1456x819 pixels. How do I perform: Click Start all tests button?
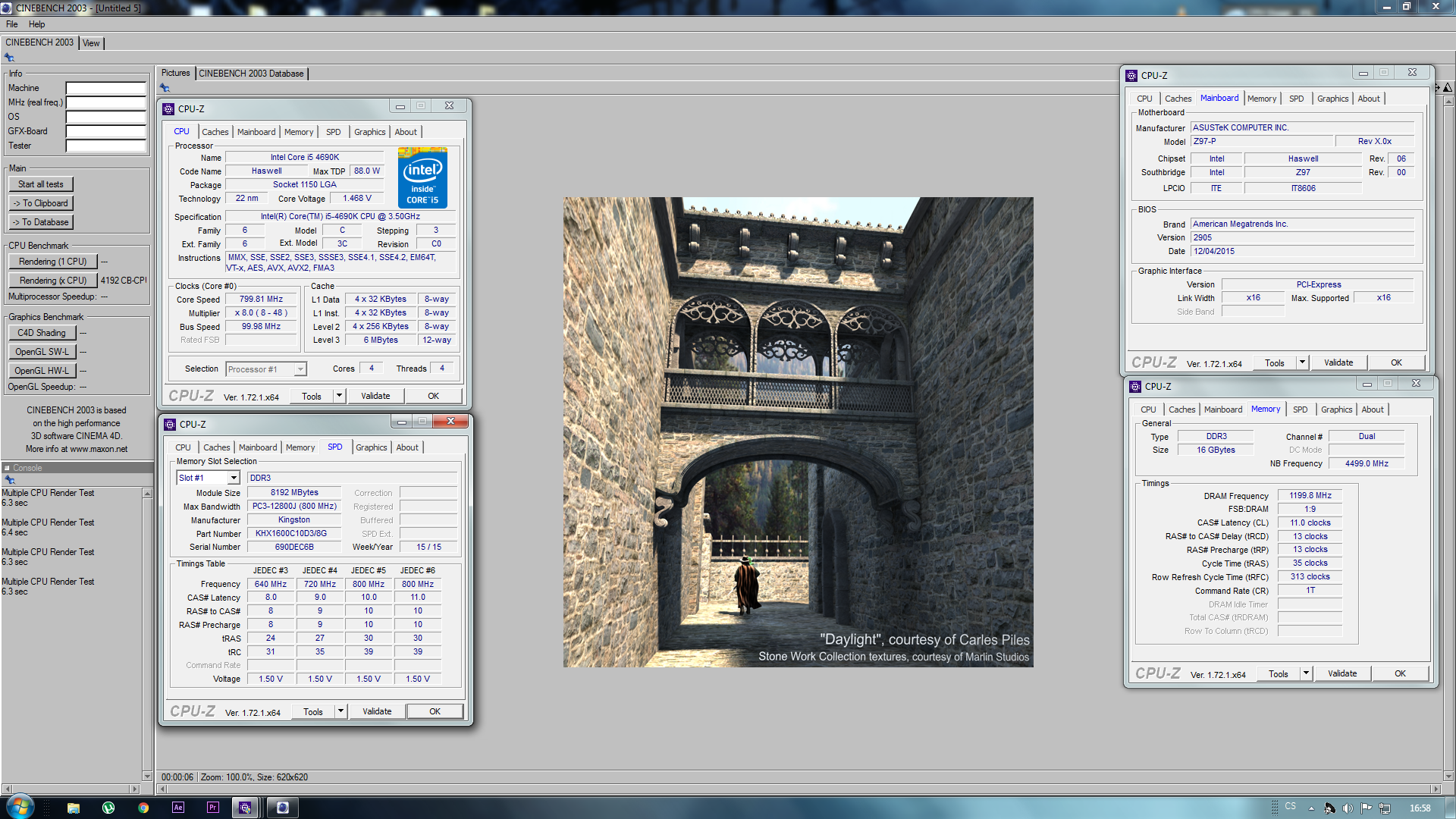[x=41, y=184]
